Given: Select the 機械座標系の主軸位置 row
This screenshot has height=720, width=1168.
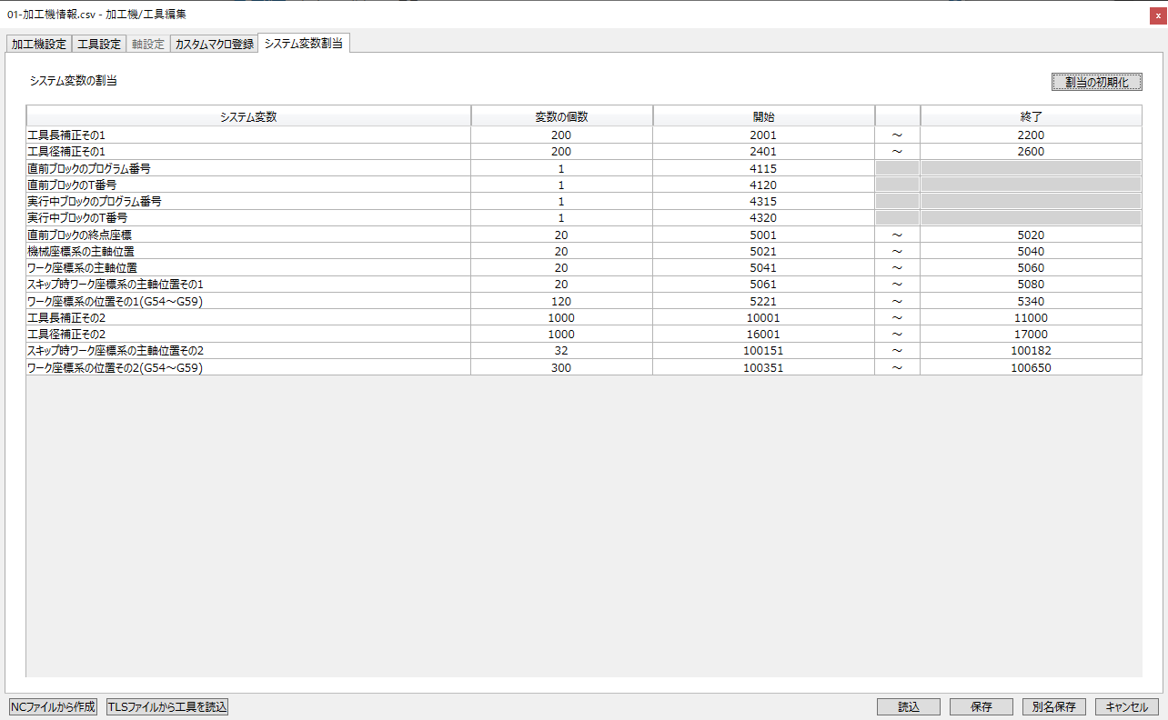Looking at the screenshot, I should coord(248,252).
